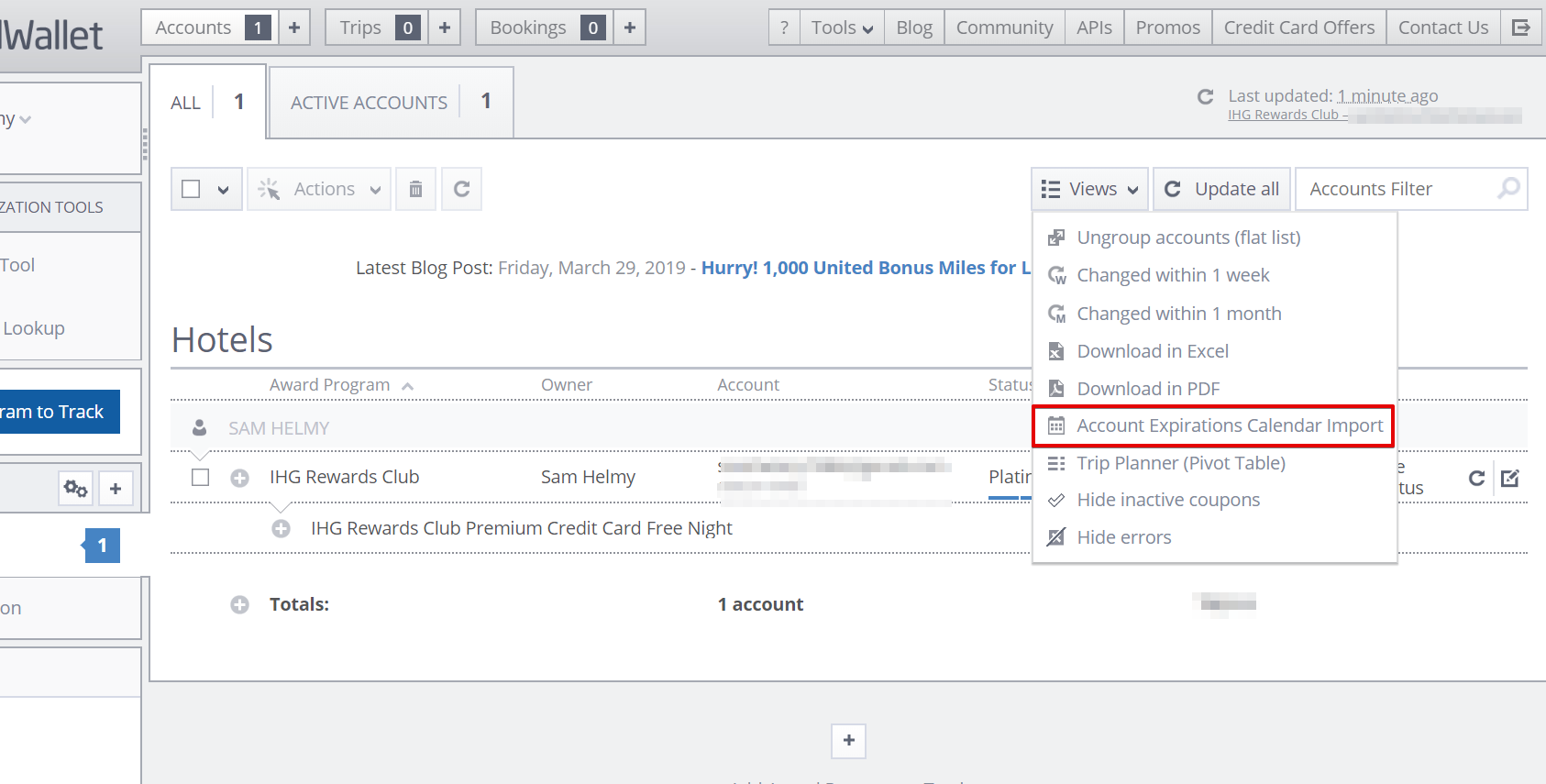Screen dimensions: 1546x784
Task: Switch to the ALL accounts tab
Action: point(208,102)
